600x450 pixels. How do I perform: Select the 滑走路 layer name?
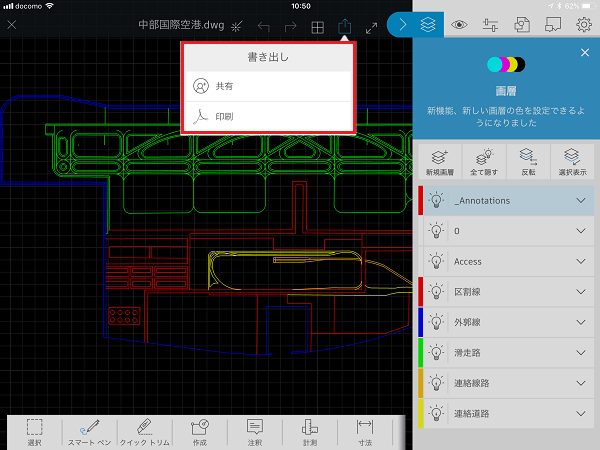tap(467, 353)
